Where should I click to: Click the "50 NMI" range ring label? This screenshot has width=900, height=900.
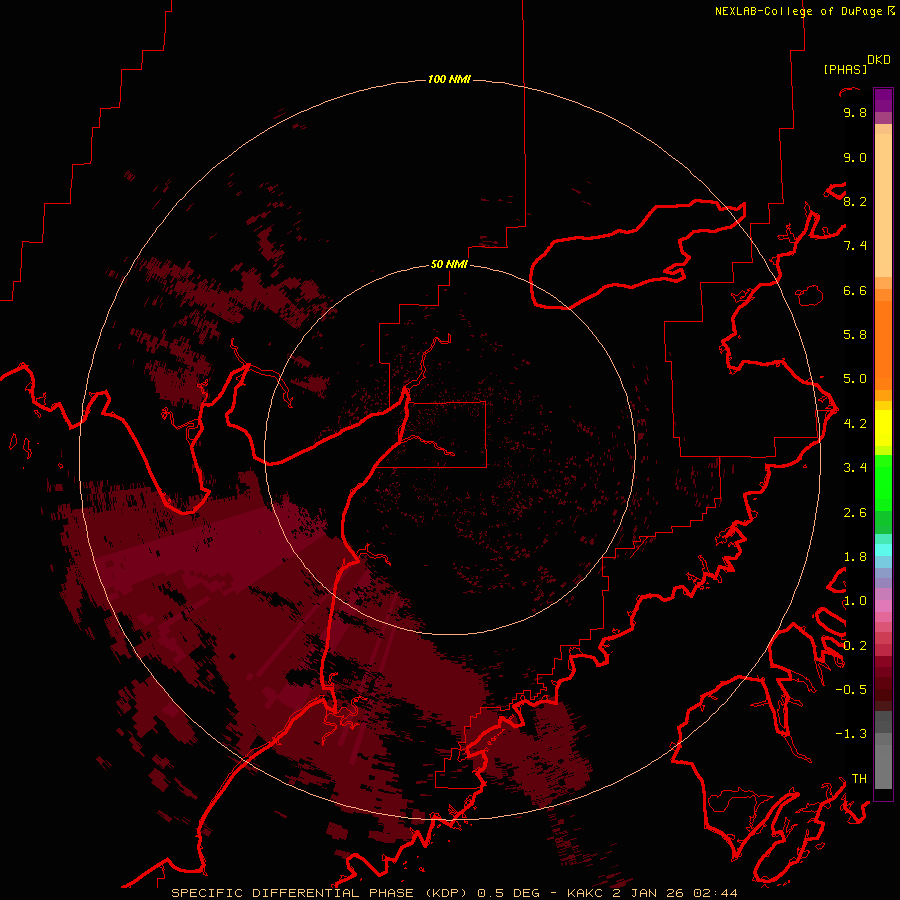[x=449, y=264]
